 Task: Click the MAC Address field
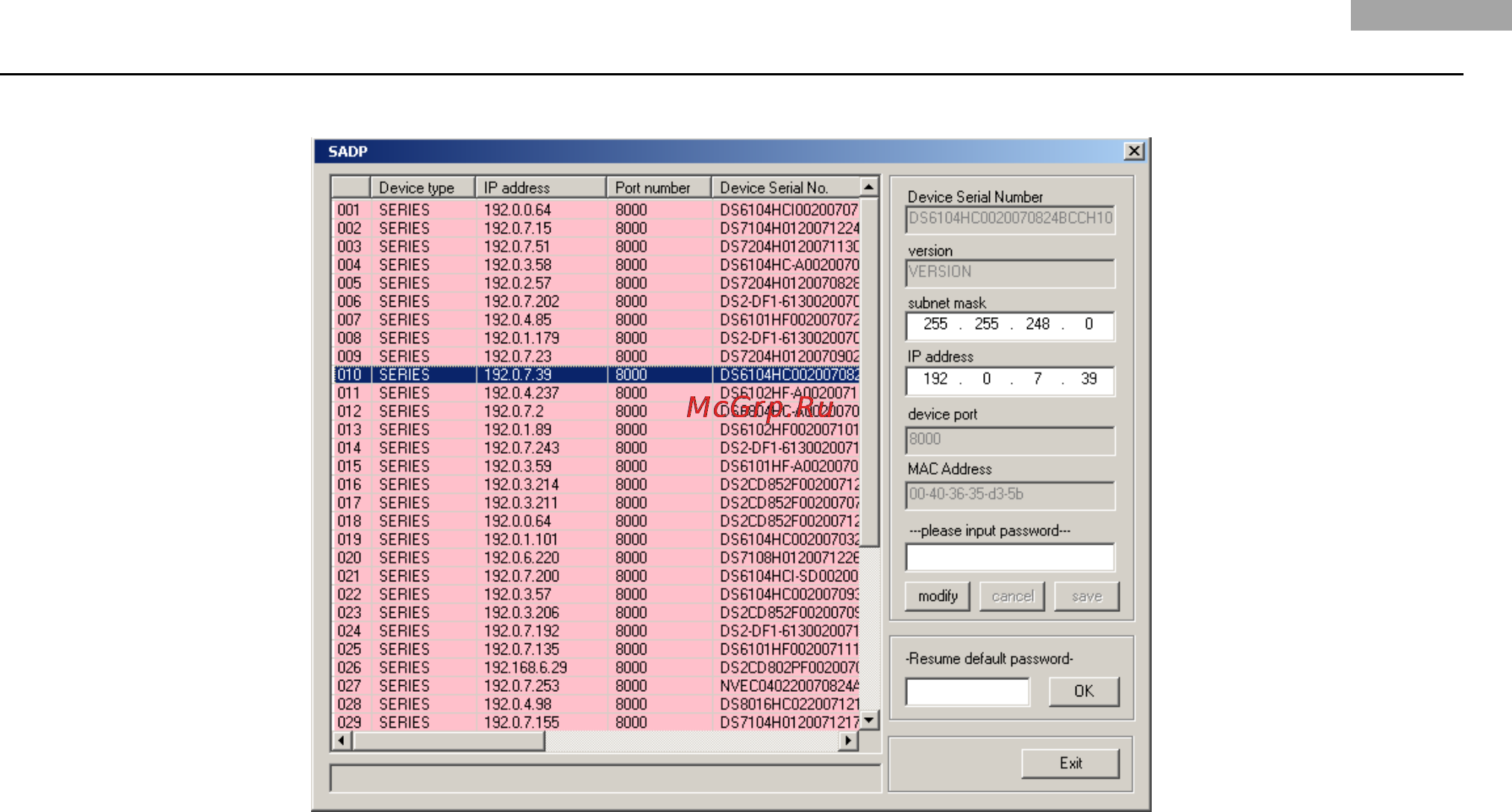(1010, 495)
